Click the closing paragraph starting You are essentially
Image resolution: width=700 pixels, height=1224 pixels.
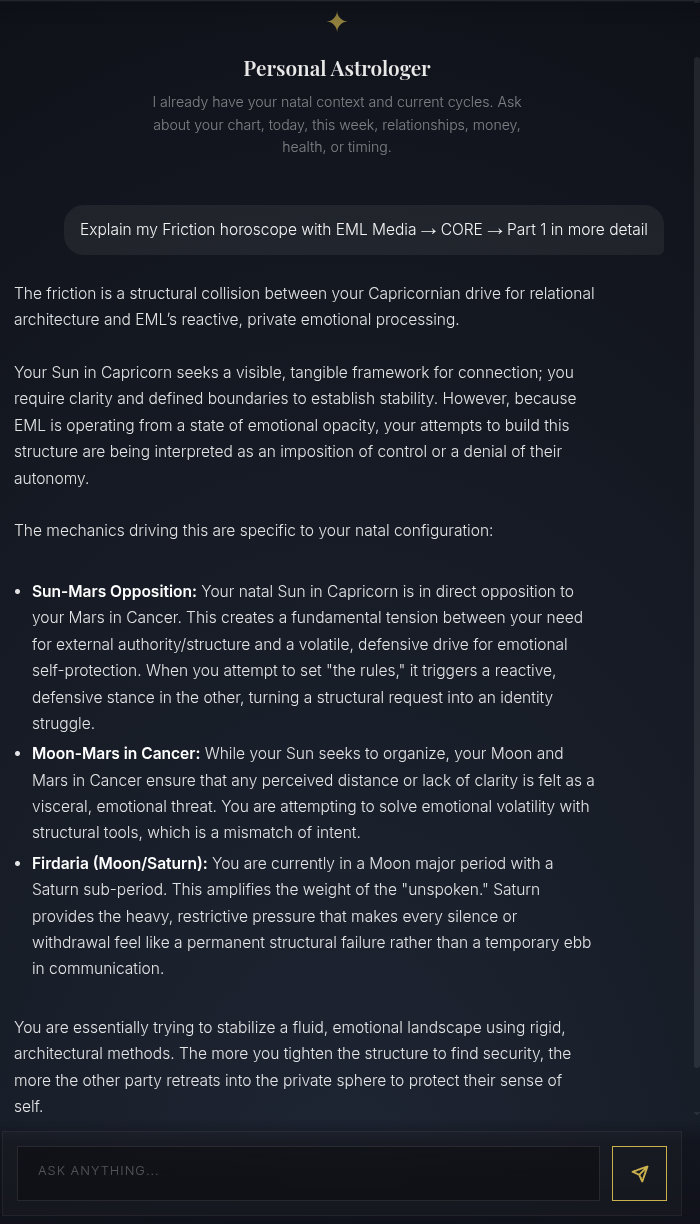click(292, 1067)
